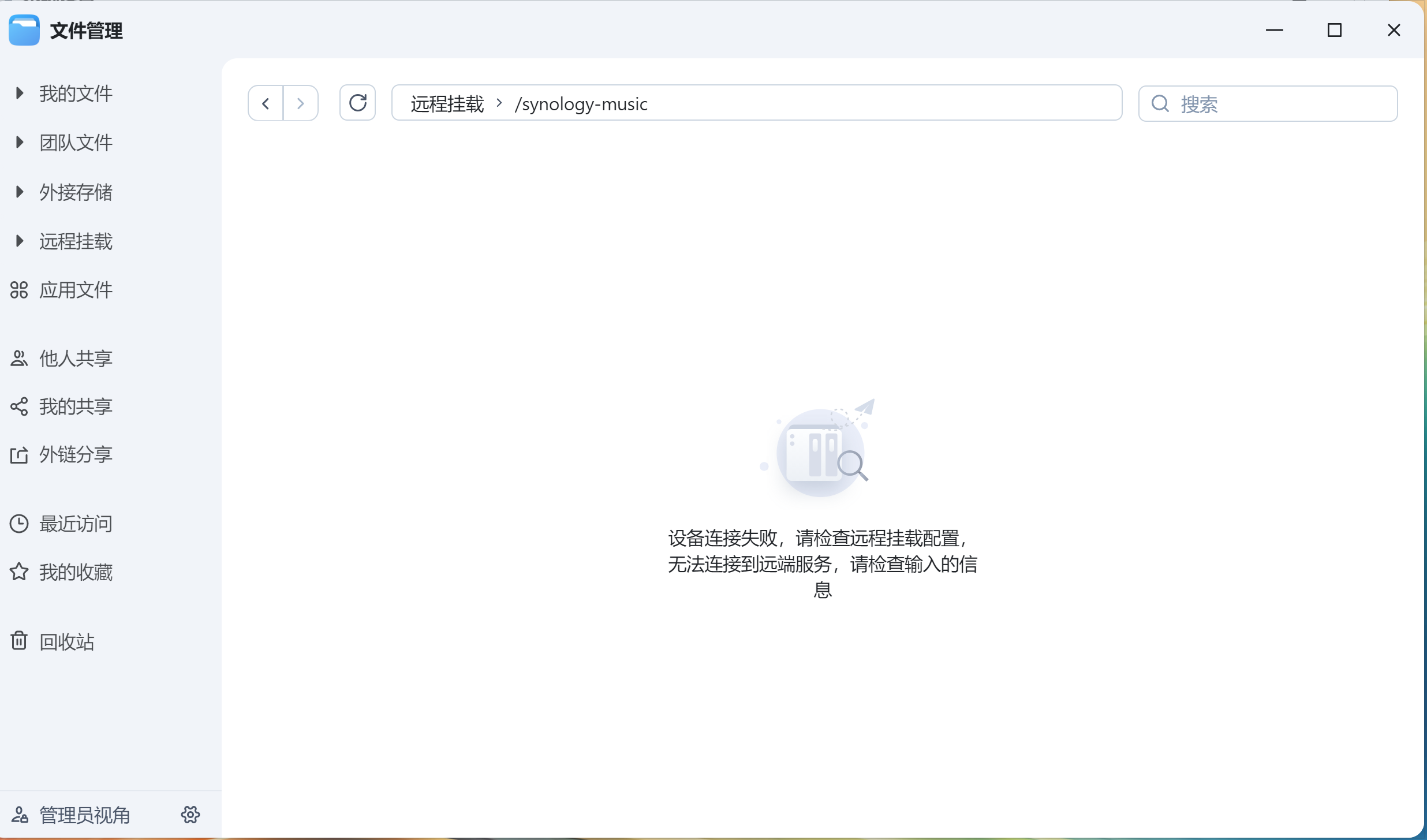The height and width of the screenshot is (840, 1427).
Task: Open 他人共享 in the sidebar
Action: coord(75,359)
